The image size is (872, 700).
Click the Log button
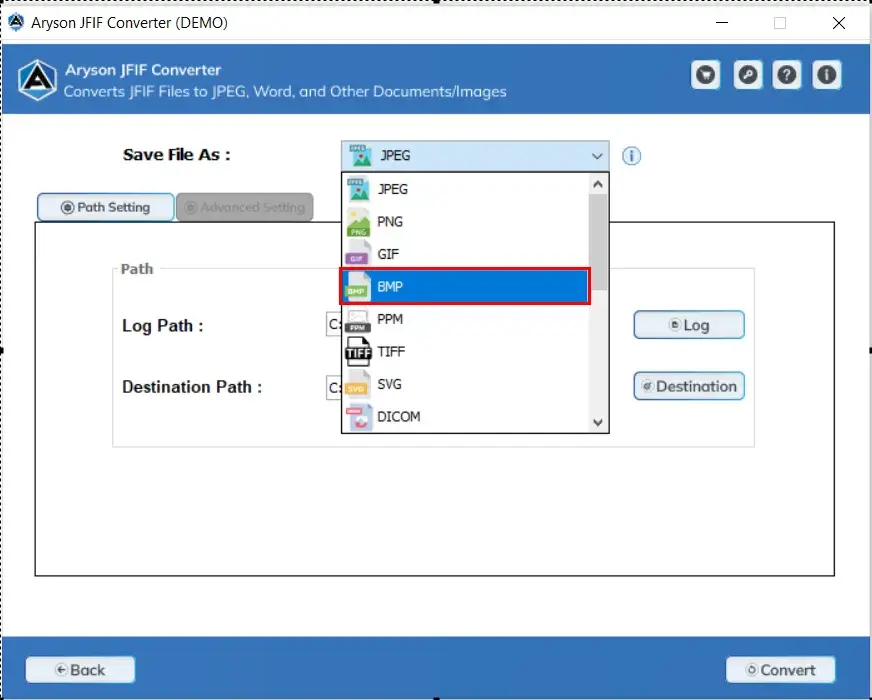point(689,325)
